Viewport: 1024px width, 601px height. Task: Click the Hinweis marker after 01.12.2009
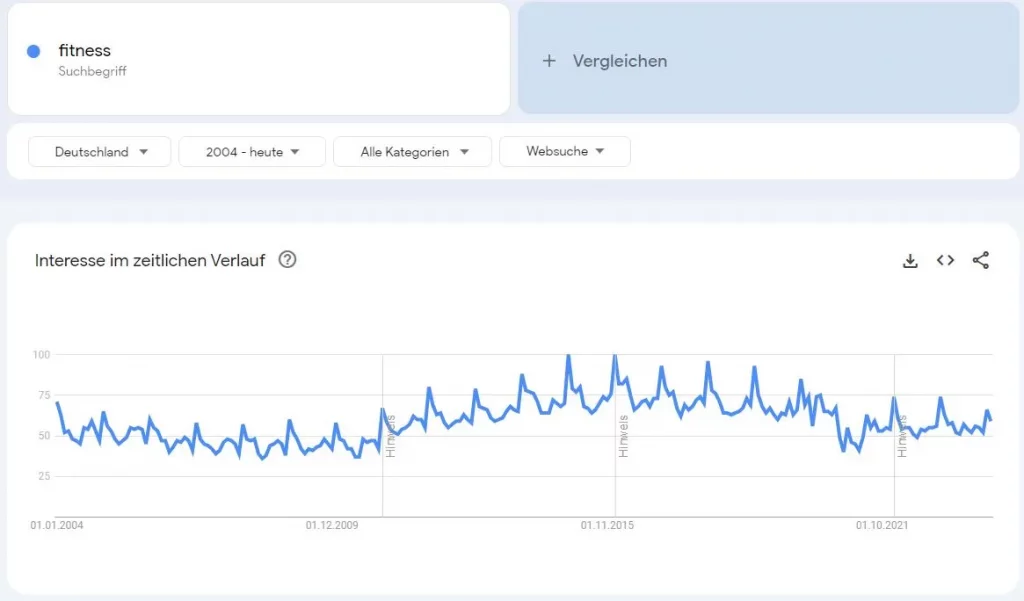tap(391, 436)
